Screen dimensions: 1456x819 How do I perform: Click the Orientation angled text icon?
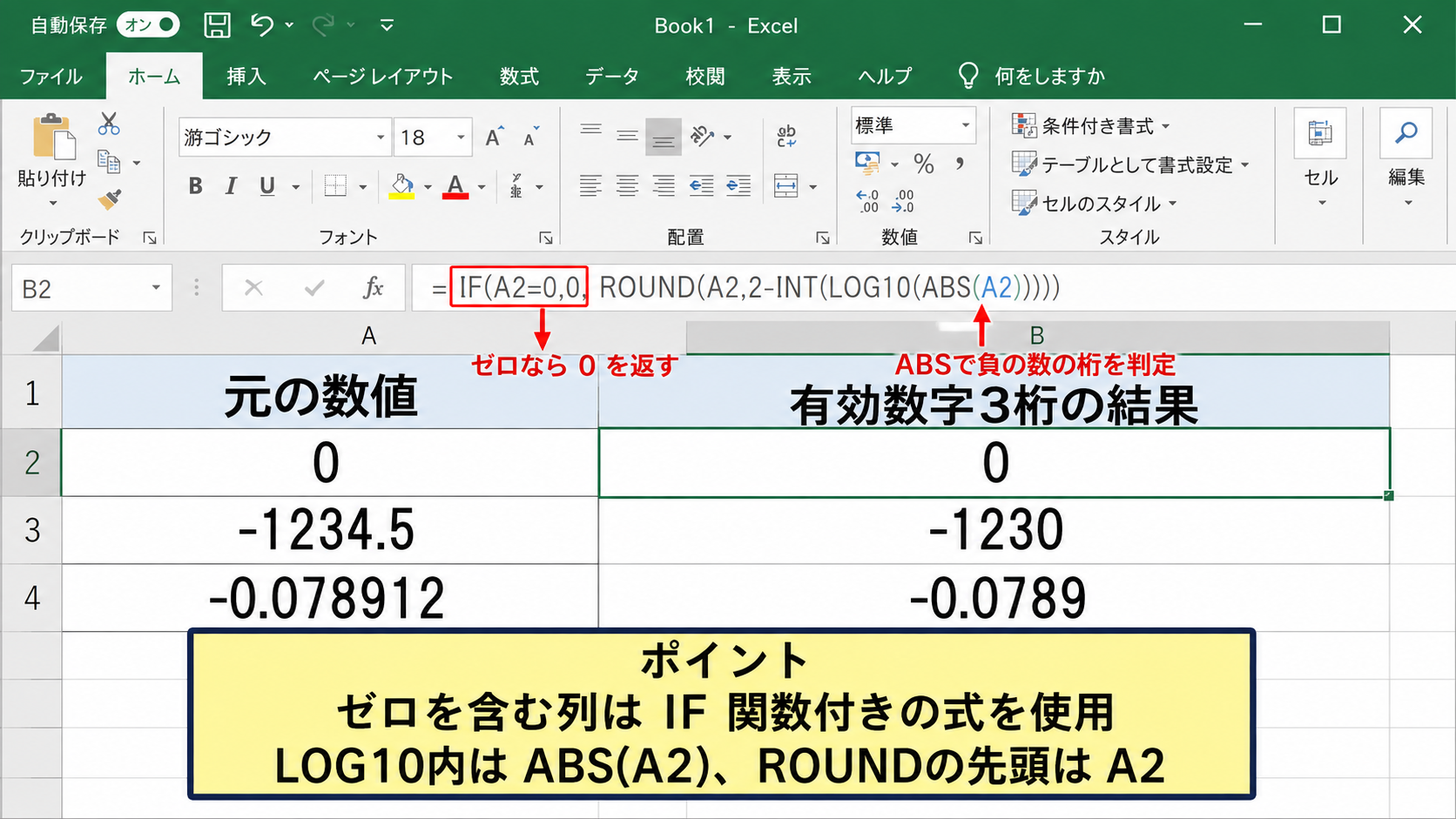(702, 136)
